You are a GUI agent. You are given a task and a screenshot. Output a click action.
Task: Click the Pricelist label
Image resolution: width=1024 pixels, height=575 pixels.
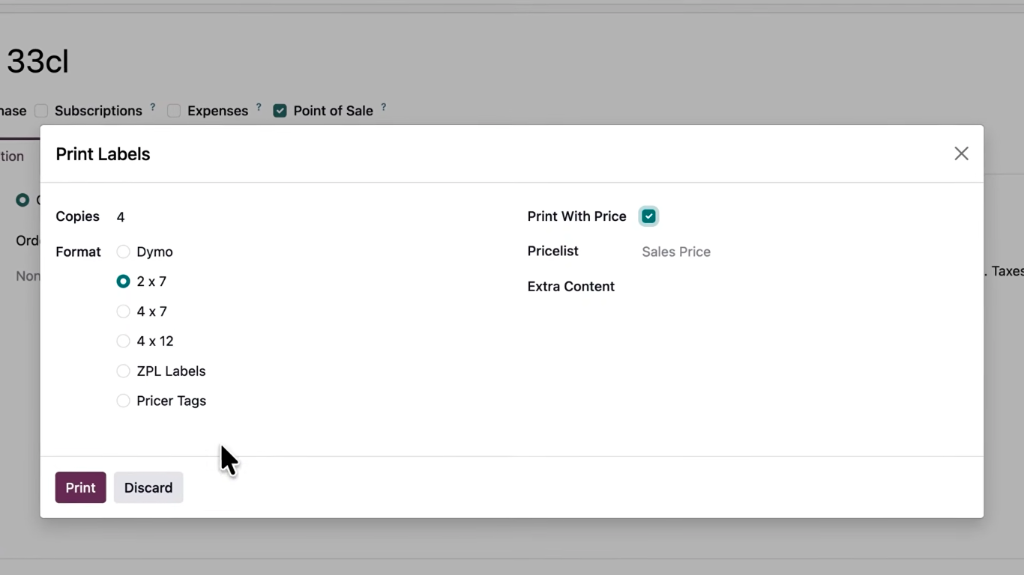pos(552,251)
